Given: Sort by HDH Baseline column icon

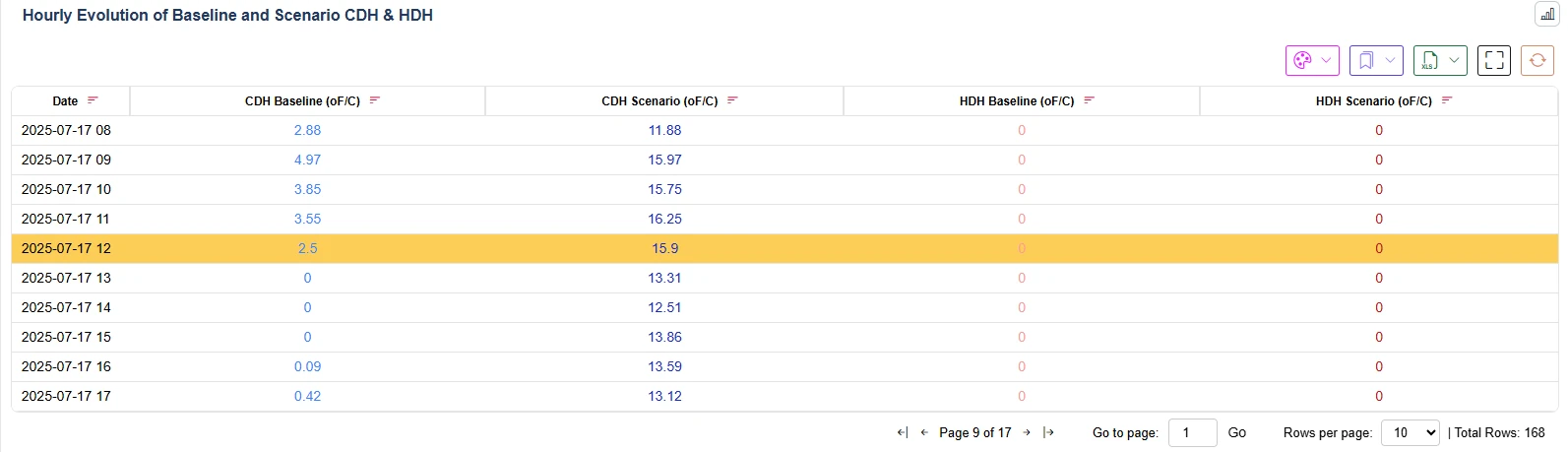Looking at the screenshot, I should click(x=1089, y=100).
